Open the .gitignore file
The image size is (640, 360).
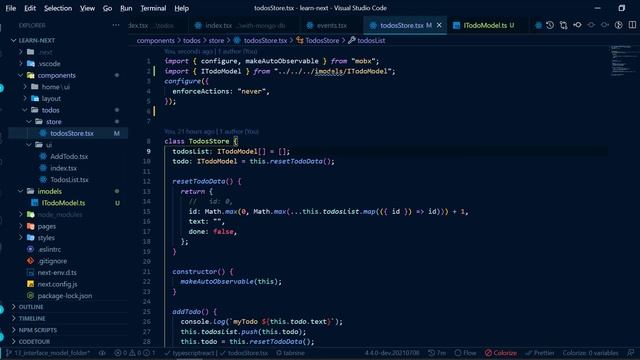pyautogui.click(x=52, y=261)
